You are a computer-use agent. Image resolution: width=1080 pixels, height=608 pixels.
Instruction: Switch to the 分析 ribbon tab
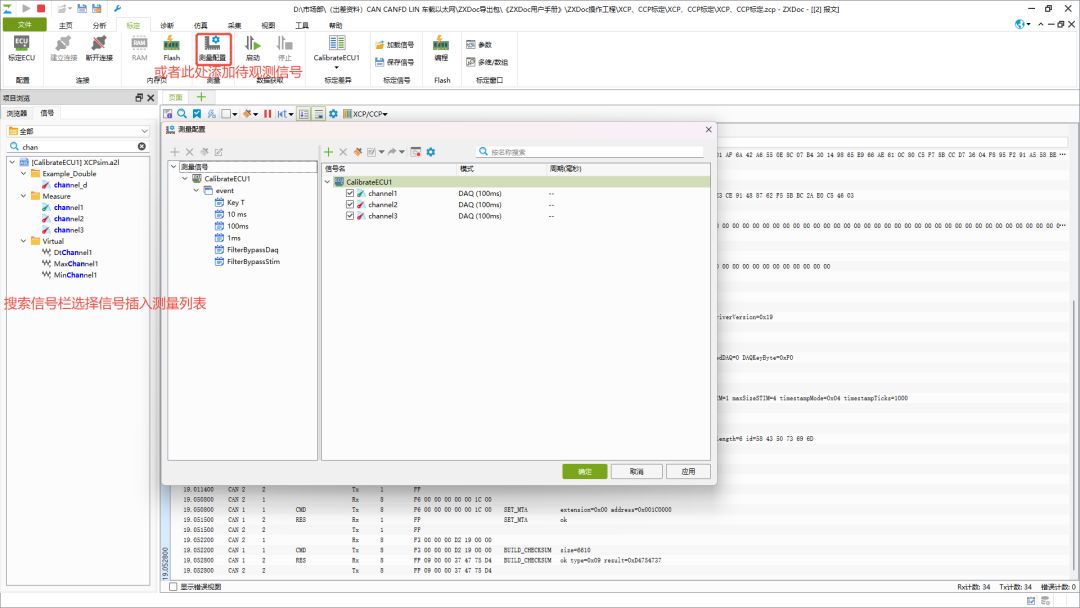tap(99, 25)
